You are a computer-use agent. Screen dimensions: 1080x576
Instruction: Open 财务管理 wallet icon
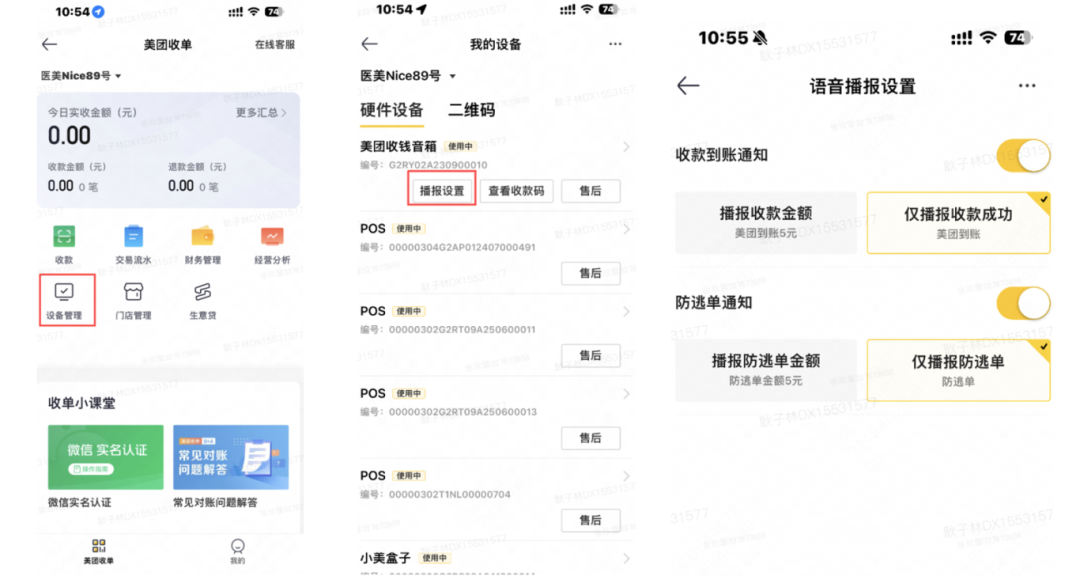202,236
